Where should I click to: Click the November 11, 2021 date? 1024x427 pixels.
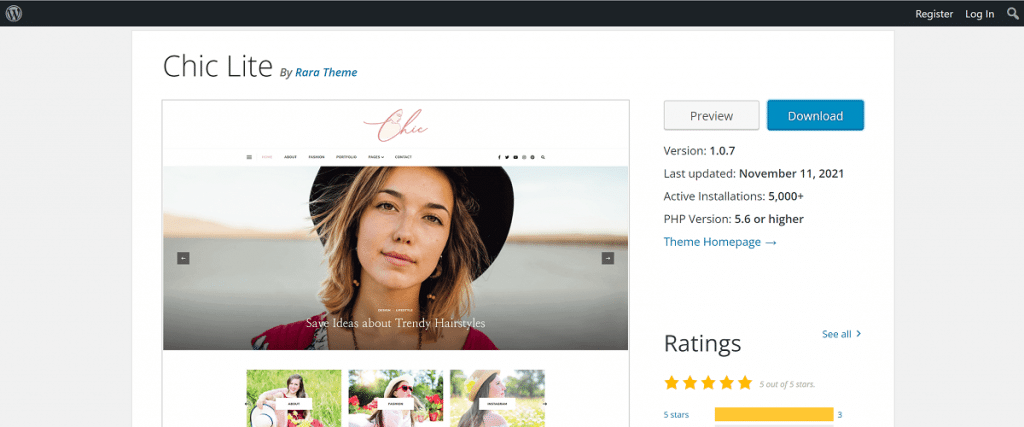792,174
